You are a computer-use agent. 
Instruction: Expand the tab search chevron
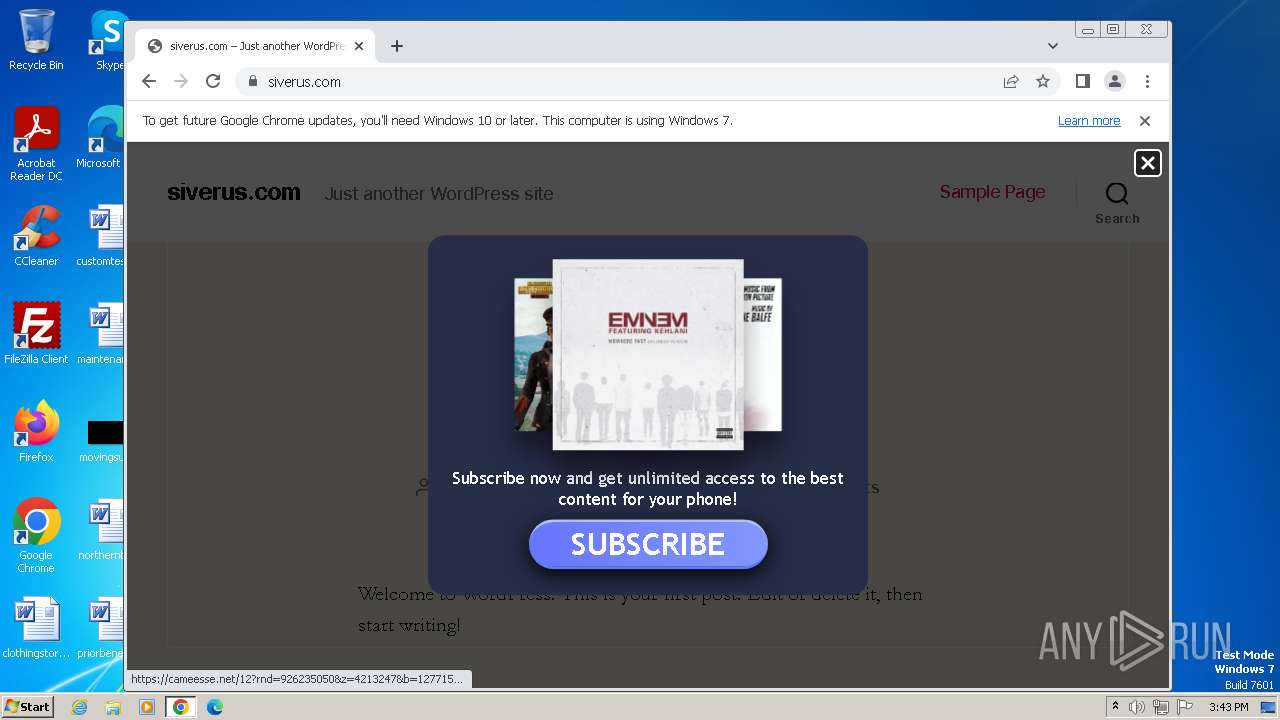[1053, 46]
